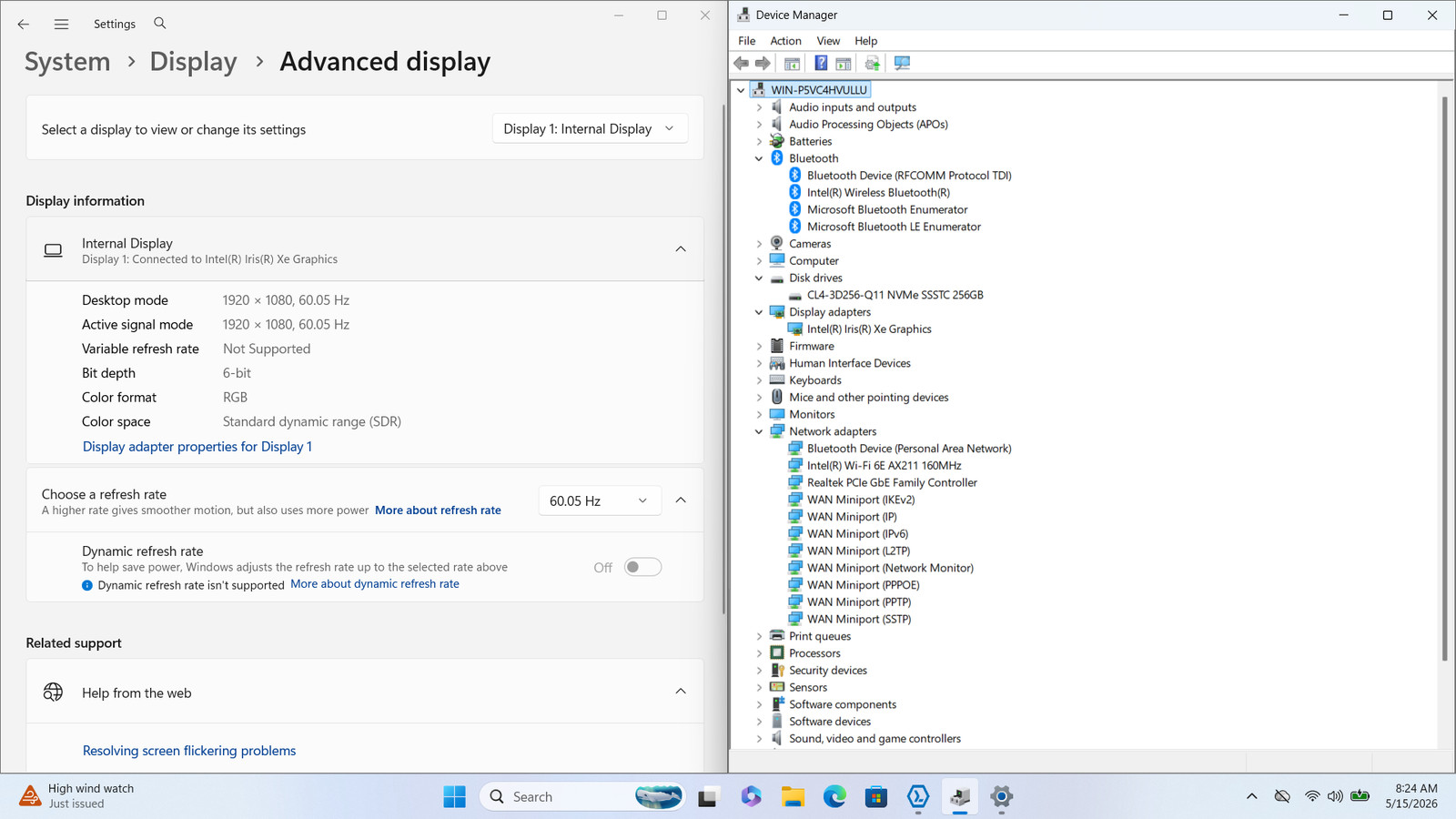Collapse the Display adapters tree node
The width and height of the screenshot is (1456, 819).
point(759,312)
